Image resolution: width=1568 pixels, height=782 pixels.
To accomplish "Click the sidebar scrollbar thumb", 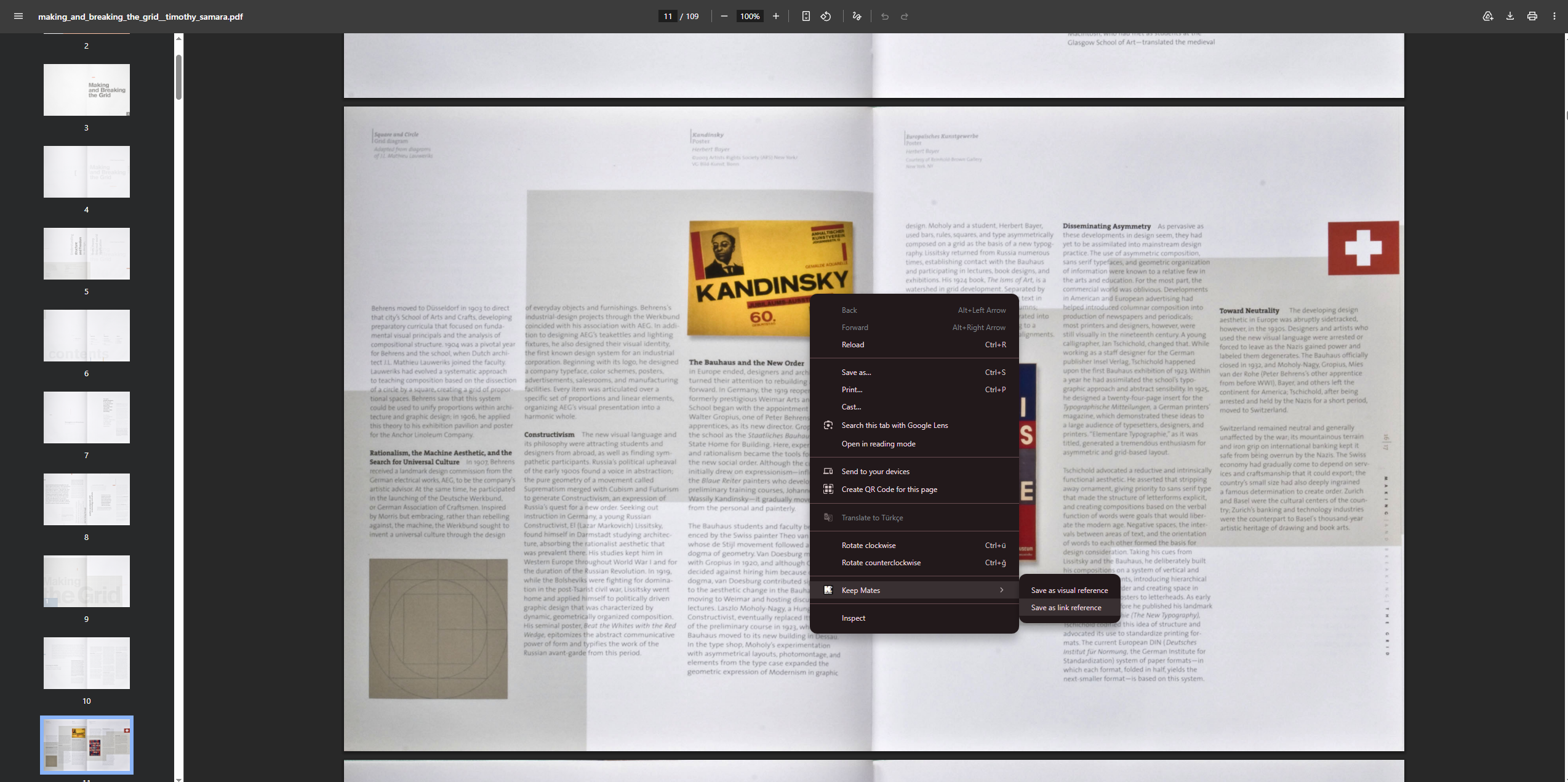I will point(178,77).
